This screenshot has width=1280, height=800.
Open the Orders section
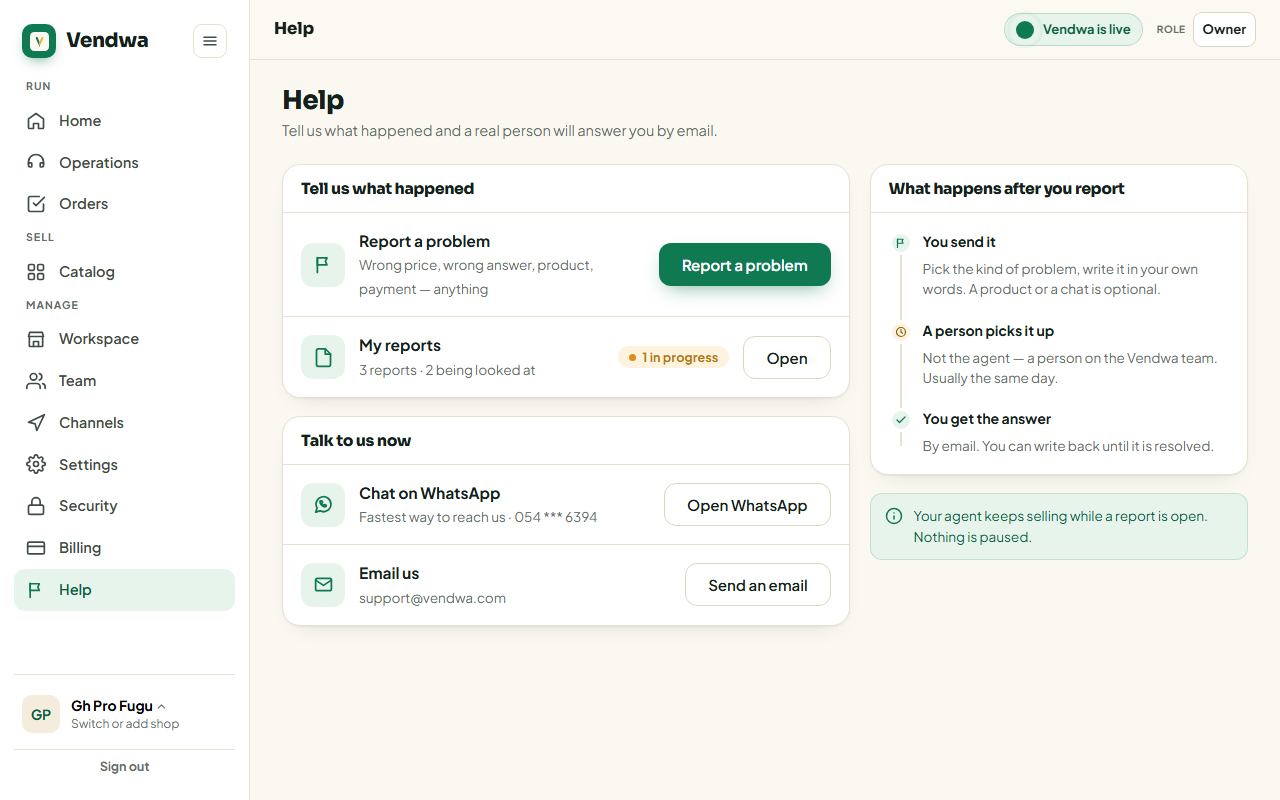point(124,204)
